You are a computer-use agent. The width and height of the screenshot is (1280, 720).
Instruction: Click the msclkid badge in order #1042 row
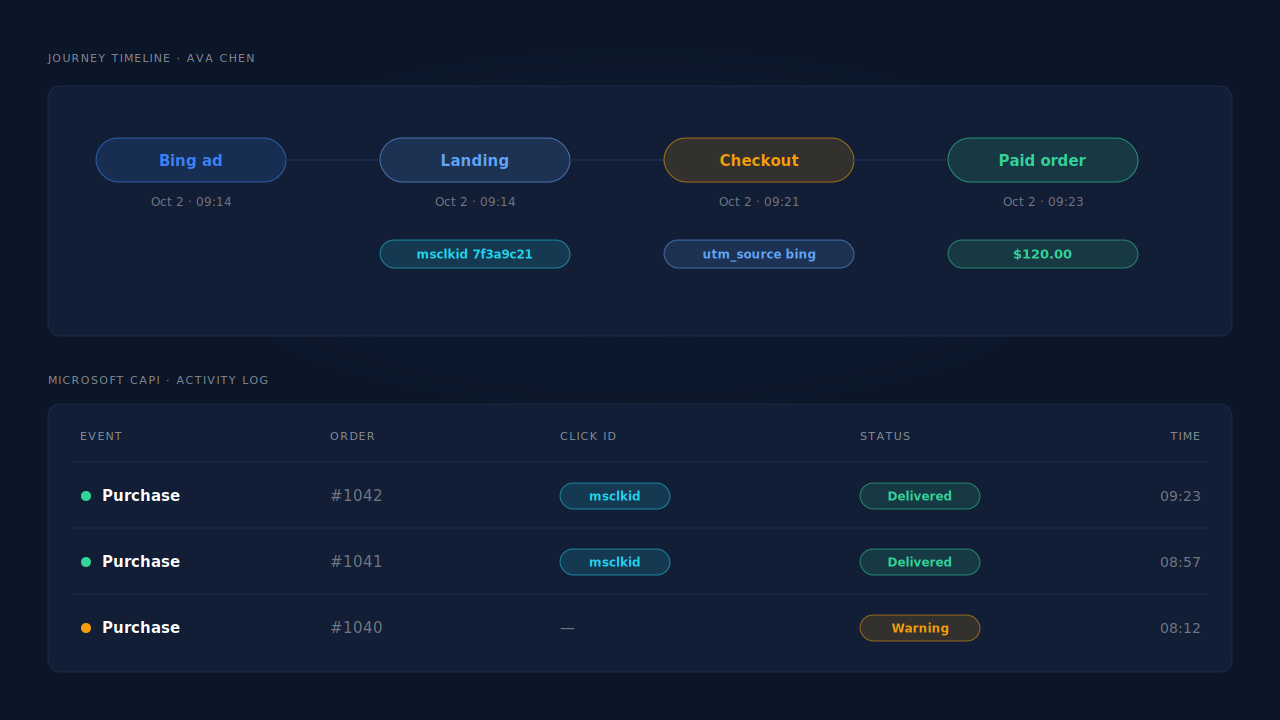pyautogui.click(x=615, y=496)
